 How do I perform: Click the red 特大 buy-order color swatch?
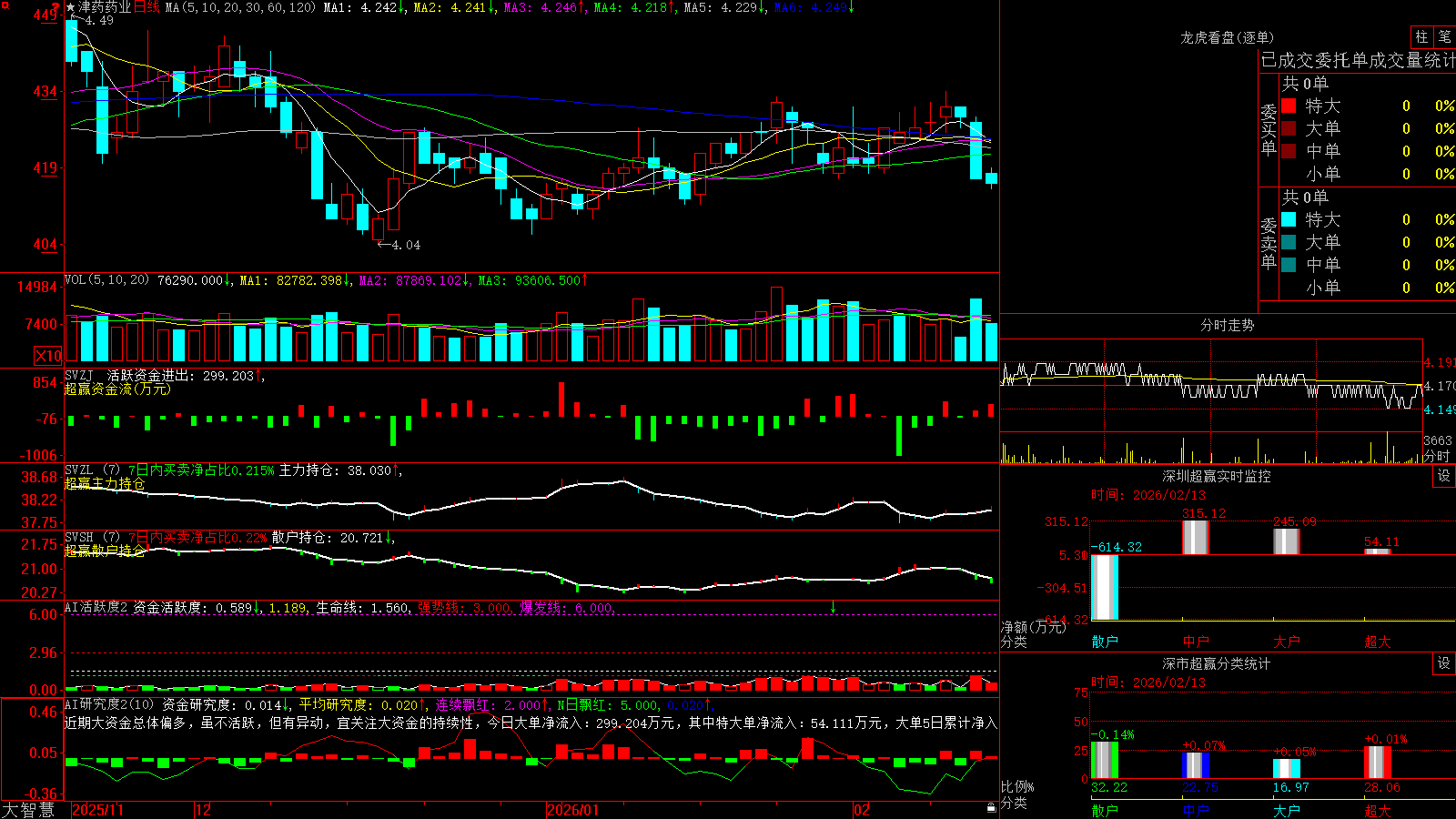pos(1289,106)
